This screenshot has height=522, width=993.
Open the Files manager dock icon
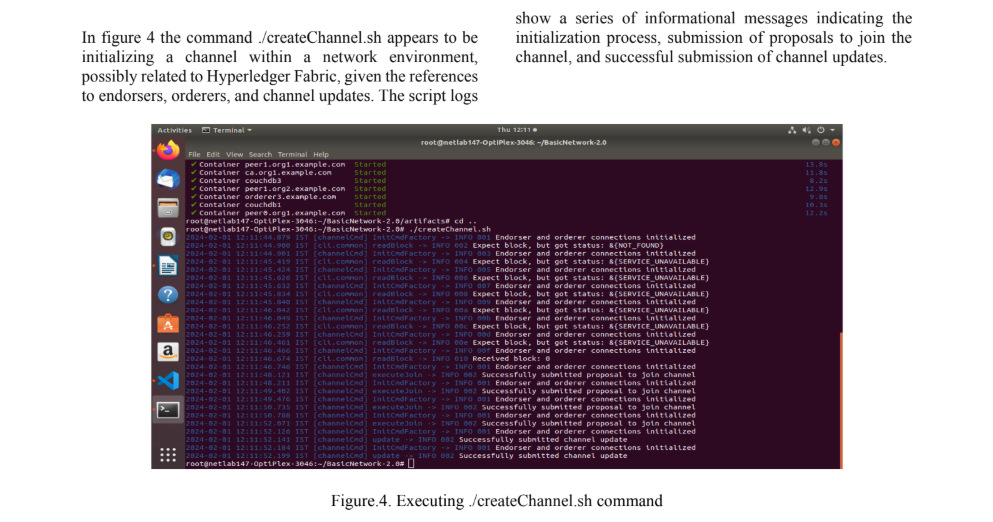[168, 208]
